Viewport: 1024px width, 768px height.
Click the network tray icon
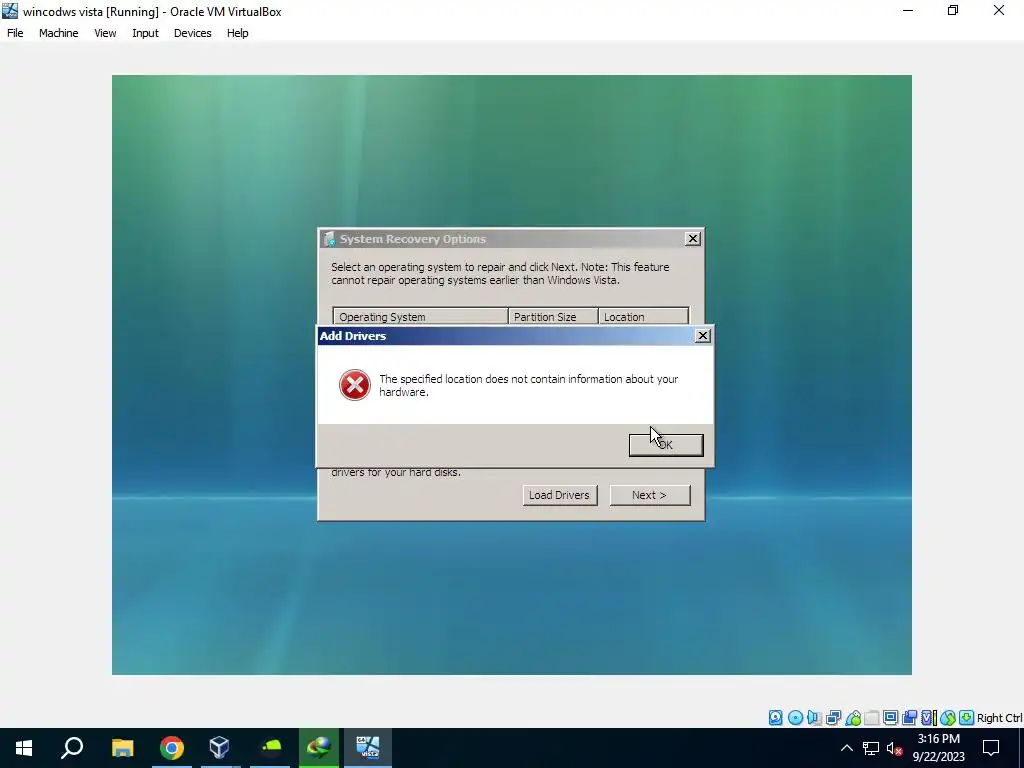[x=871, y=748]
